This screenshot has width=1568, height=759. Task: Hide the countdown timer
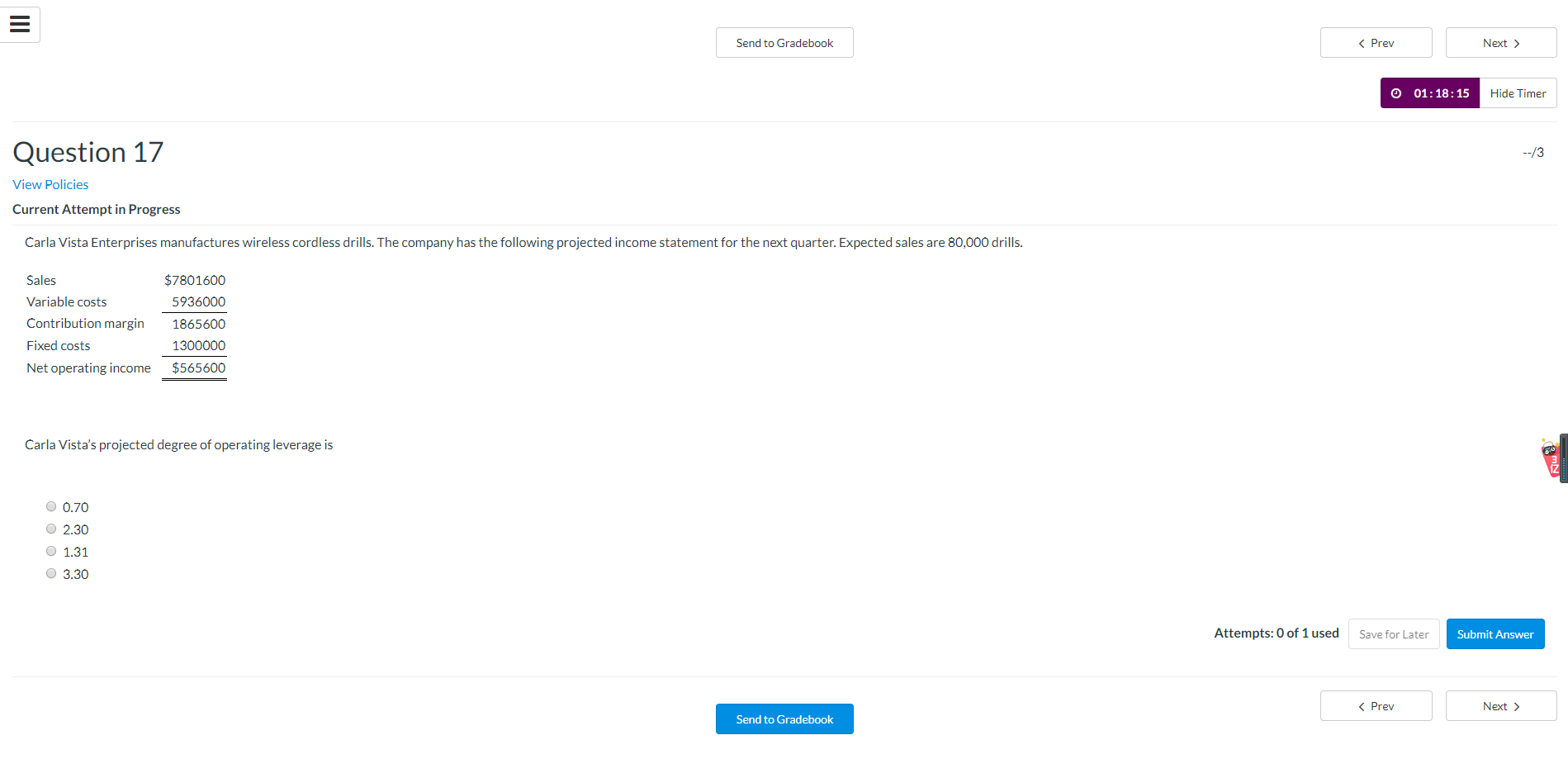coord(1518,93)
